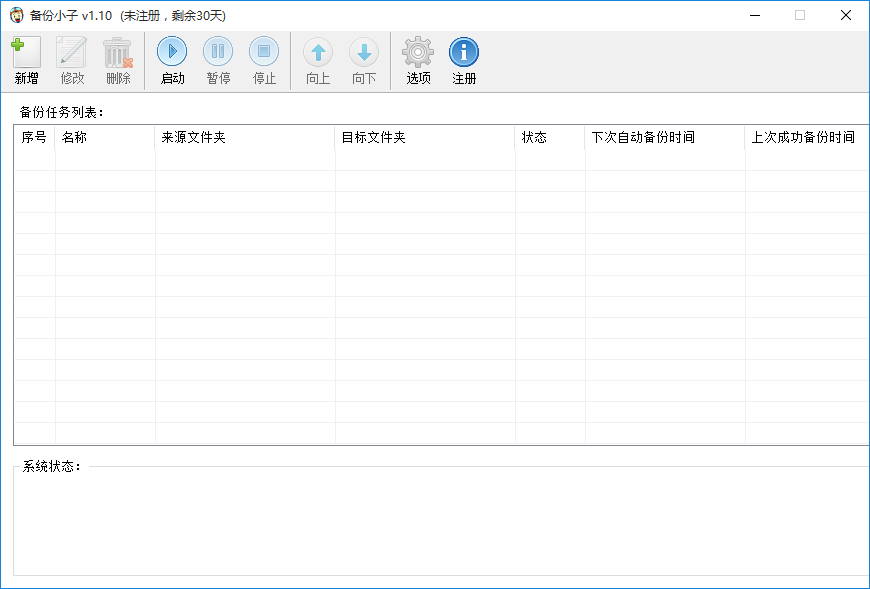Screen dimensions: 870x589
Task: Pause the backup via 暂停 icon
Action: coord(218,52)
